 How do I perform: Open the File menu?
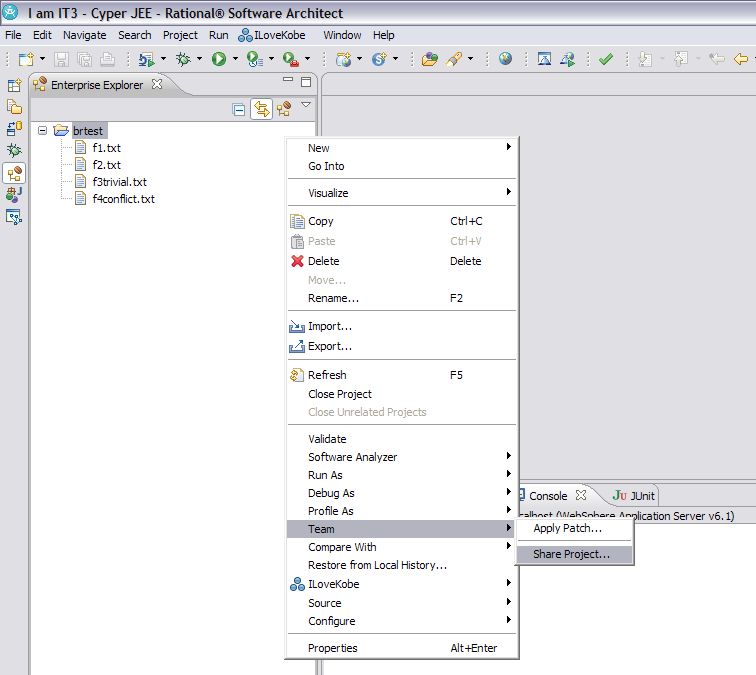click(x=13, y=35)
